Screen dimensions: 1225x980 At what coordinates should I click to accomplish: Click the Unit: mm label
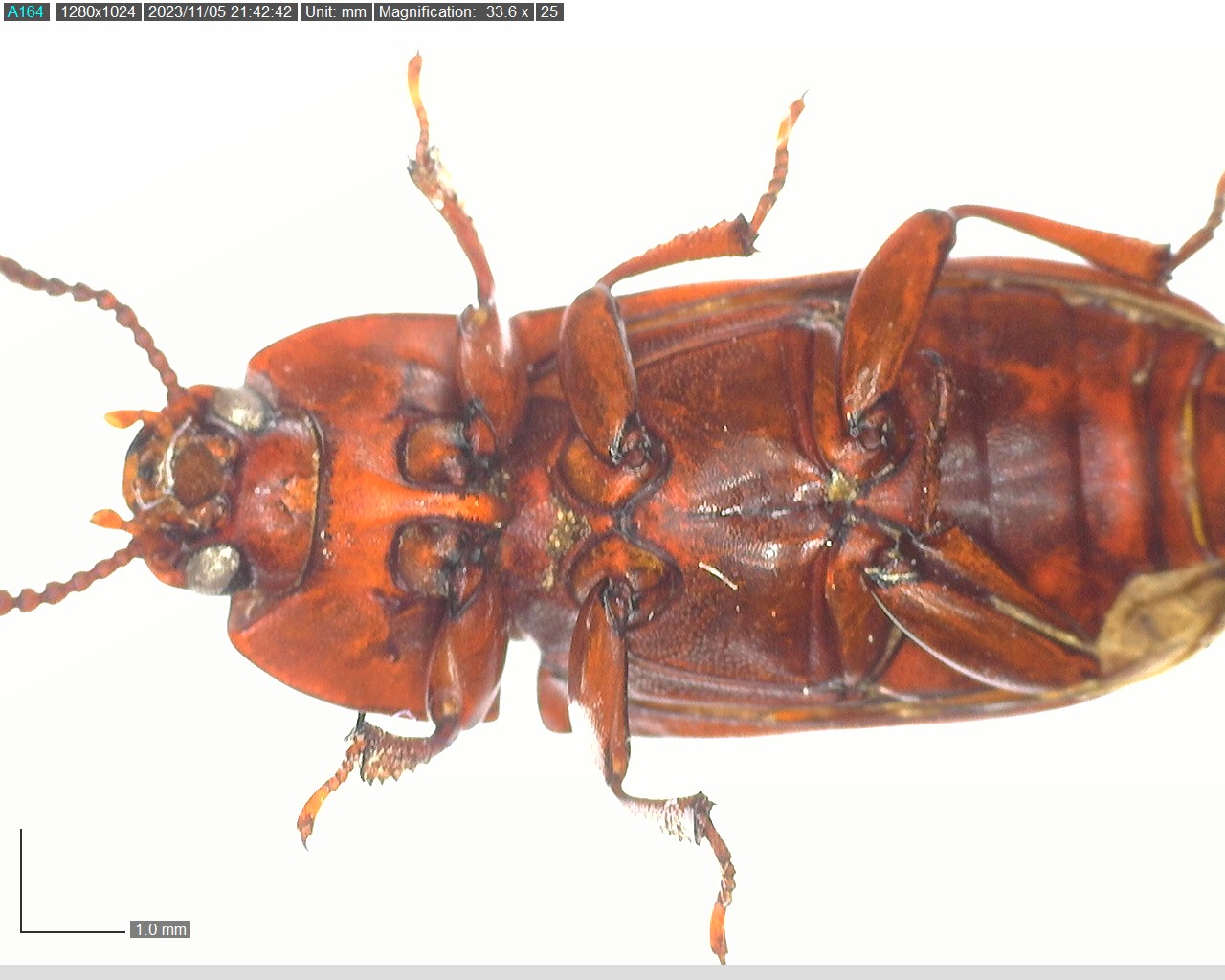pyautogui.click(x=336, y=12)
